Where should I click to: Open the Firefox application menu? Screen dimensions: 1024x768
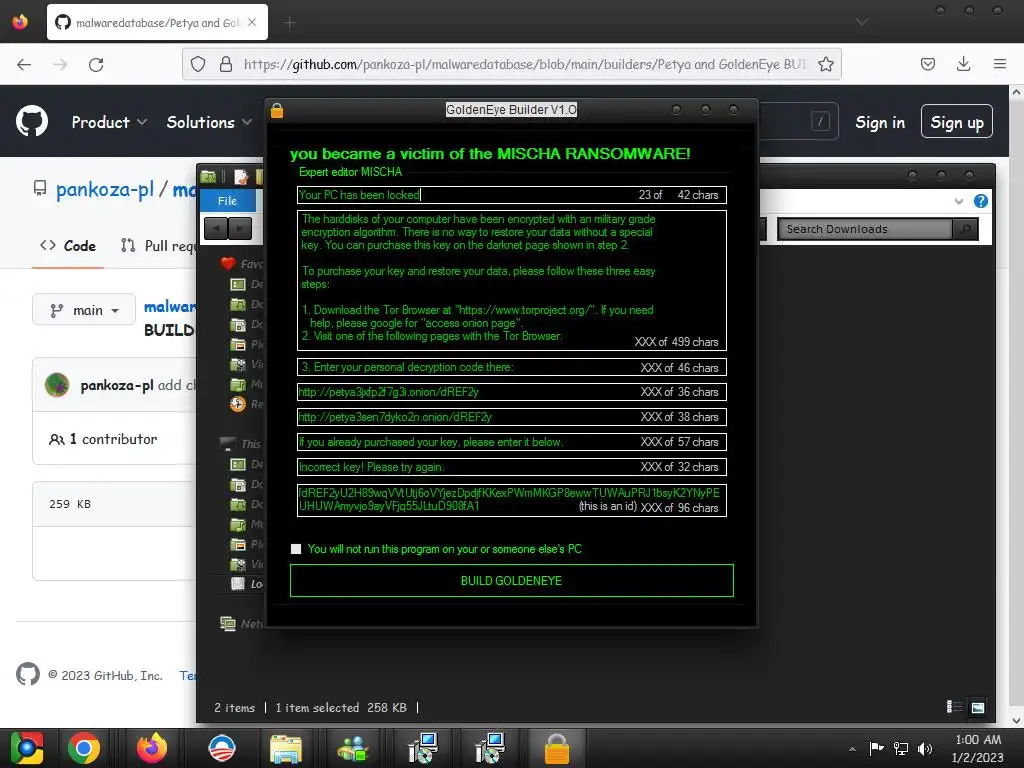[1000, 64]
